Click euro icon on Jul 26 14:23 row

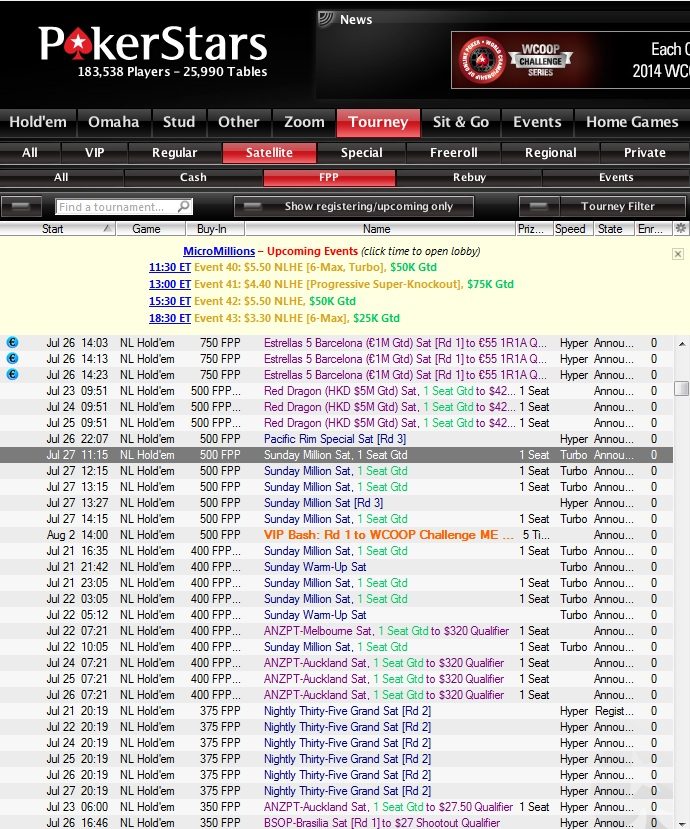pos(12,374)
